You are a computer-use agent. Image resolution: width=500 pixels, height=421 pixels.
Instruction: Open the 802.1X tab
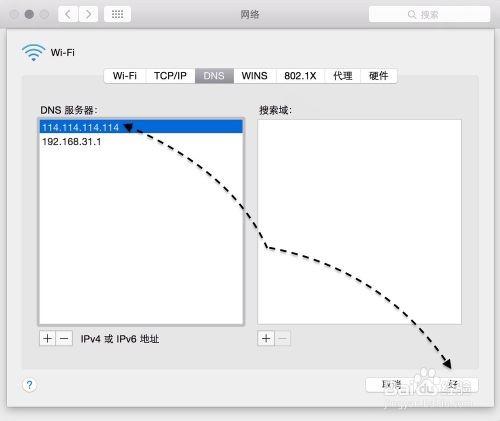click(x=300, y=76)
